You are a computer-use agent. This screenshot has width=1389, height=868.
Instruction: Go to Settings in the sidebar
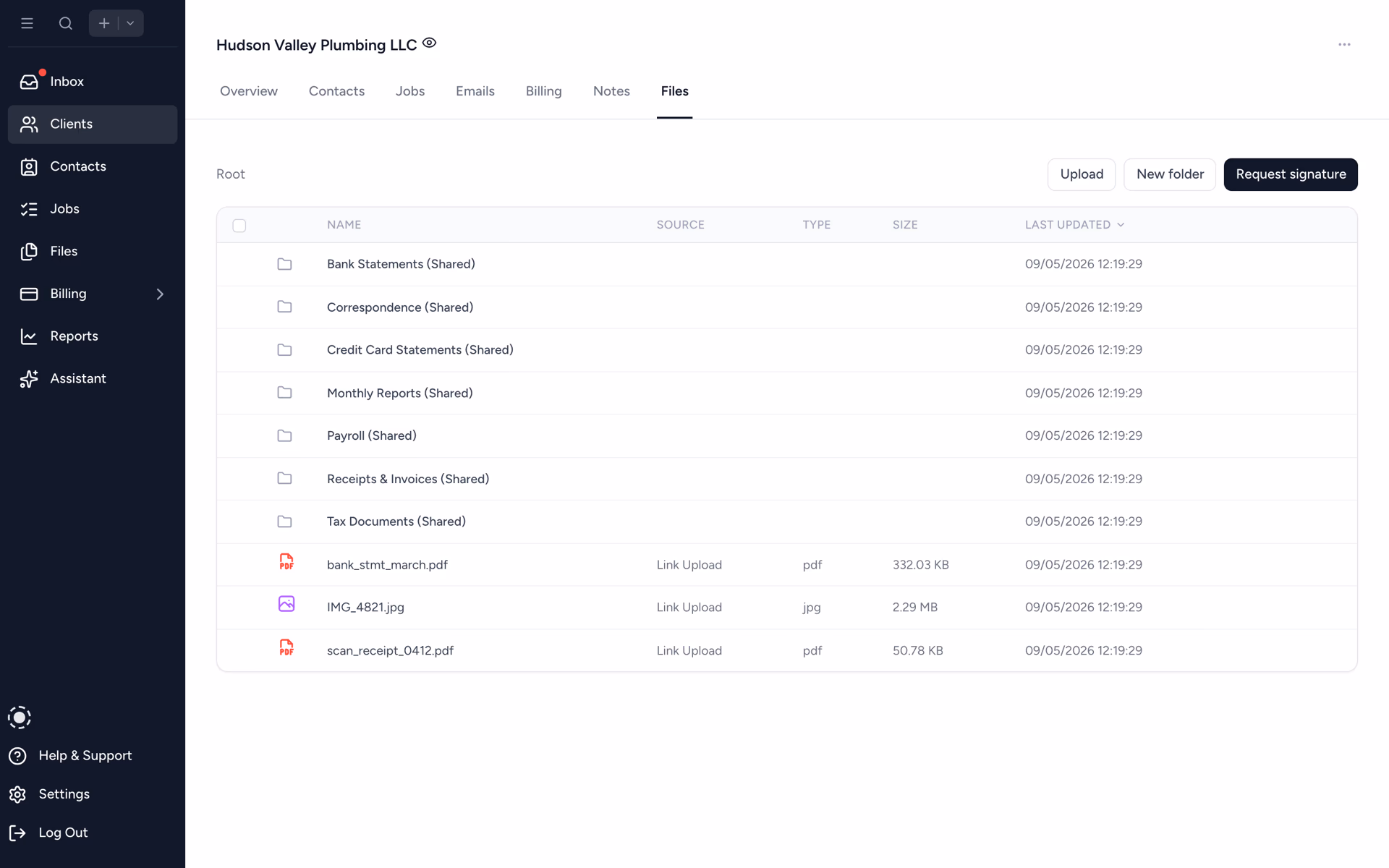click(x=64, y=794)
